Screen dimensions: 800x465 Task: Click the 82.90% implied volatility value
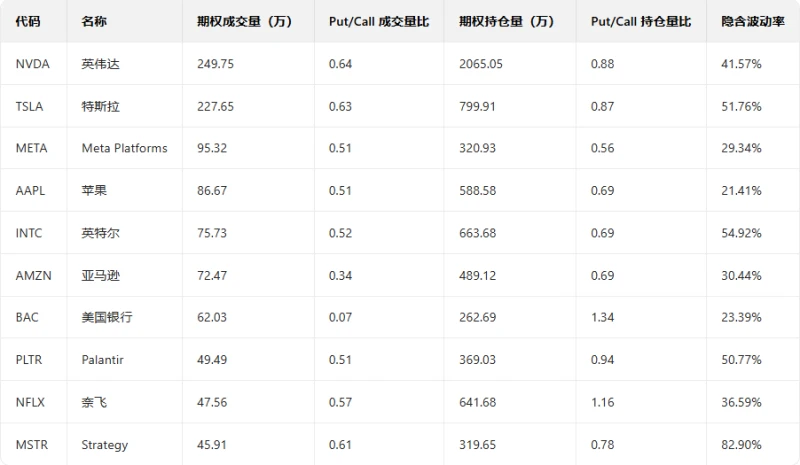tap(741, 444)
